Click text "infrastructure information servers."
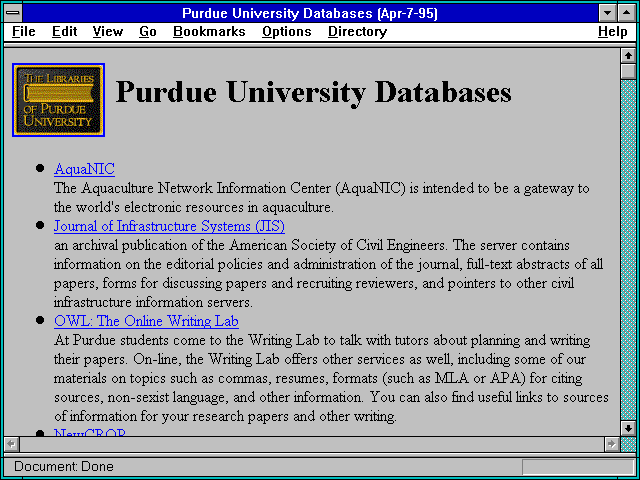Image resolution: width=640 pixels, height=480 pixels. pos(153,302)
